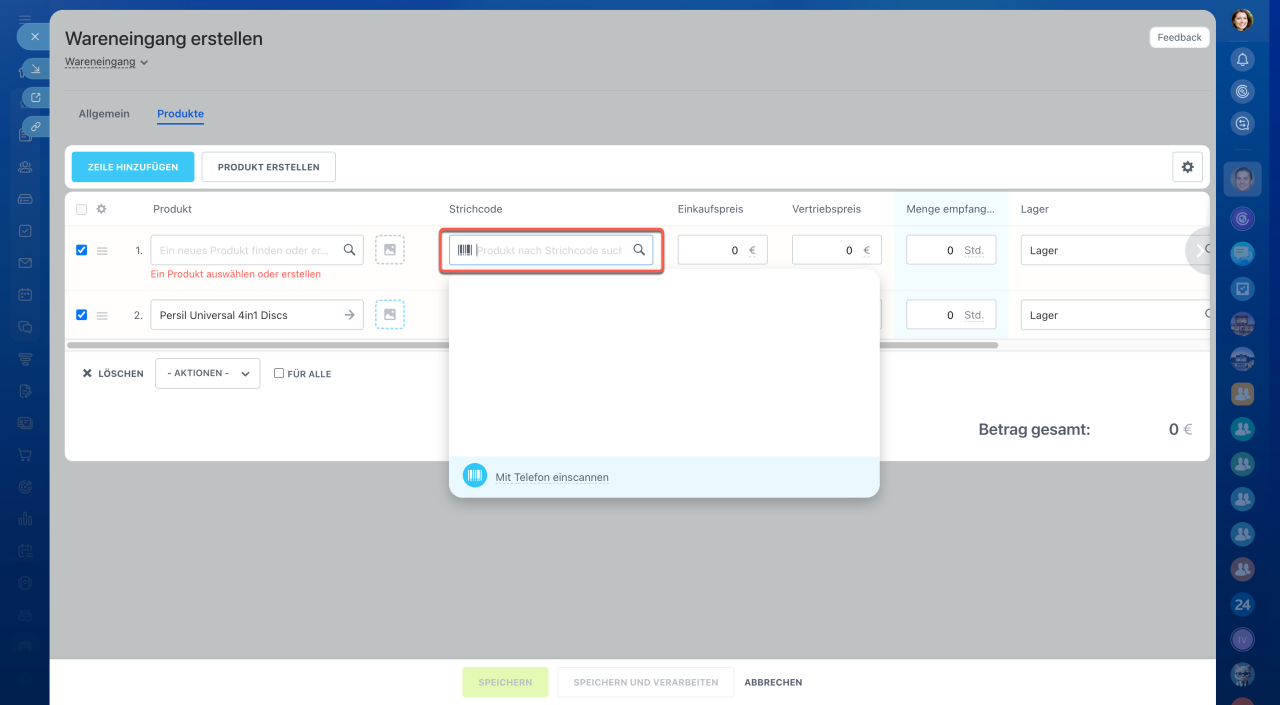This screenshot has width=1280, height=705.
Task: Click the 'Betrag gesamt:' label
Action: tap(1034, 429)
